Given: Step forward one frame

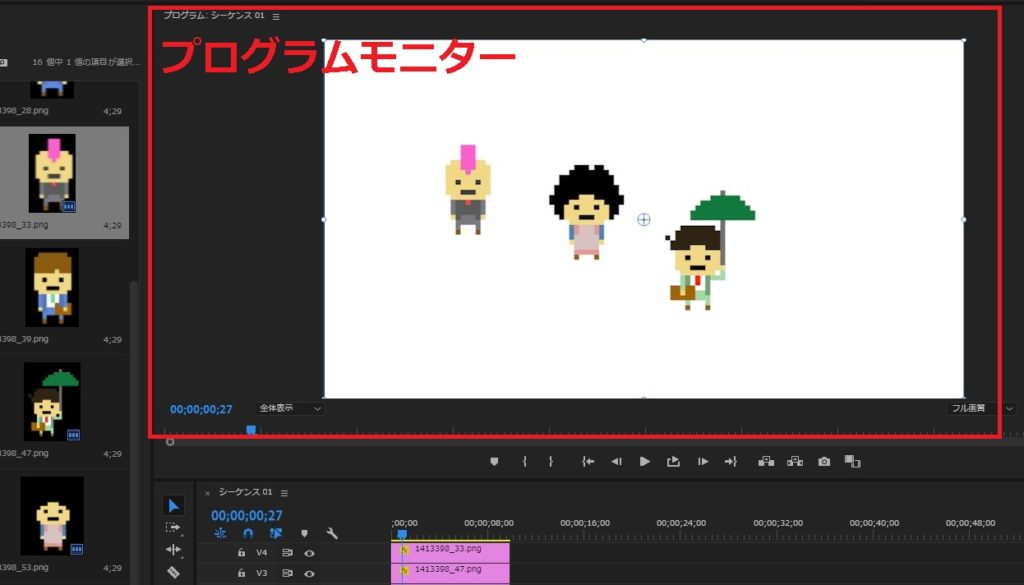Looking at the screenshot, I should click(703, 462).
